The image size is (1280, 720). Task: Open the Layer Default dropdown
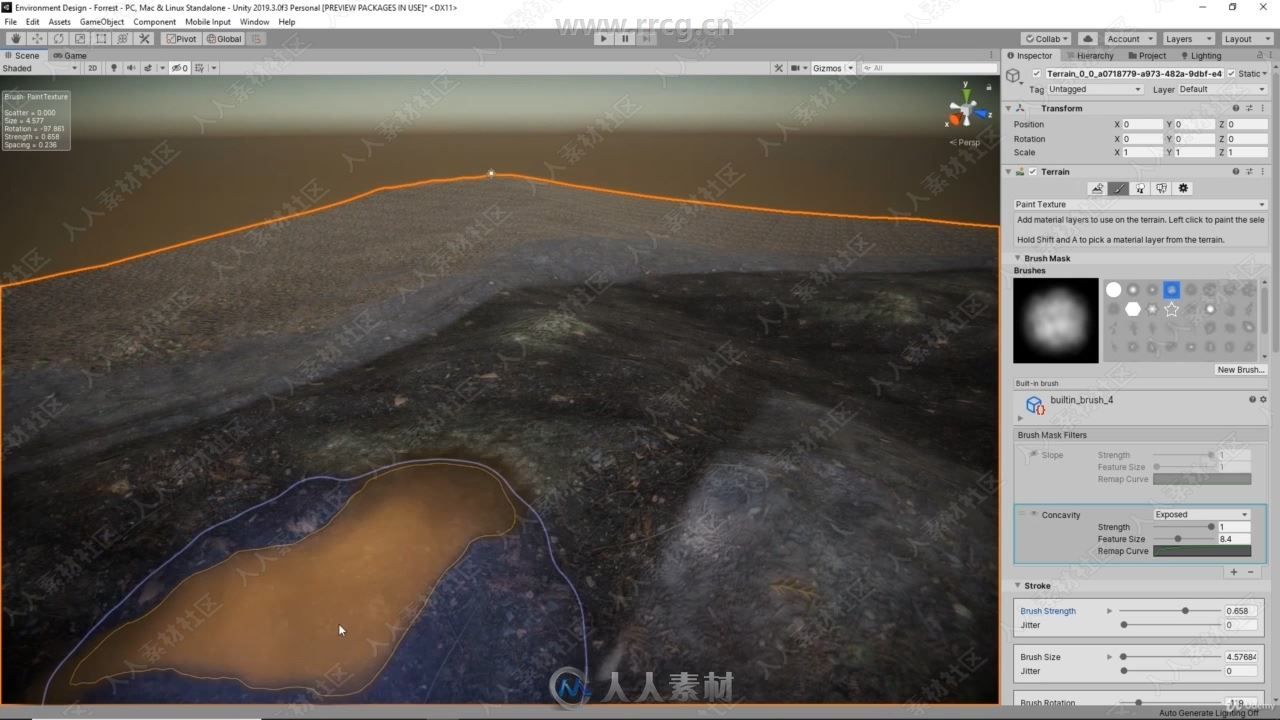(x=1223, y=89)
